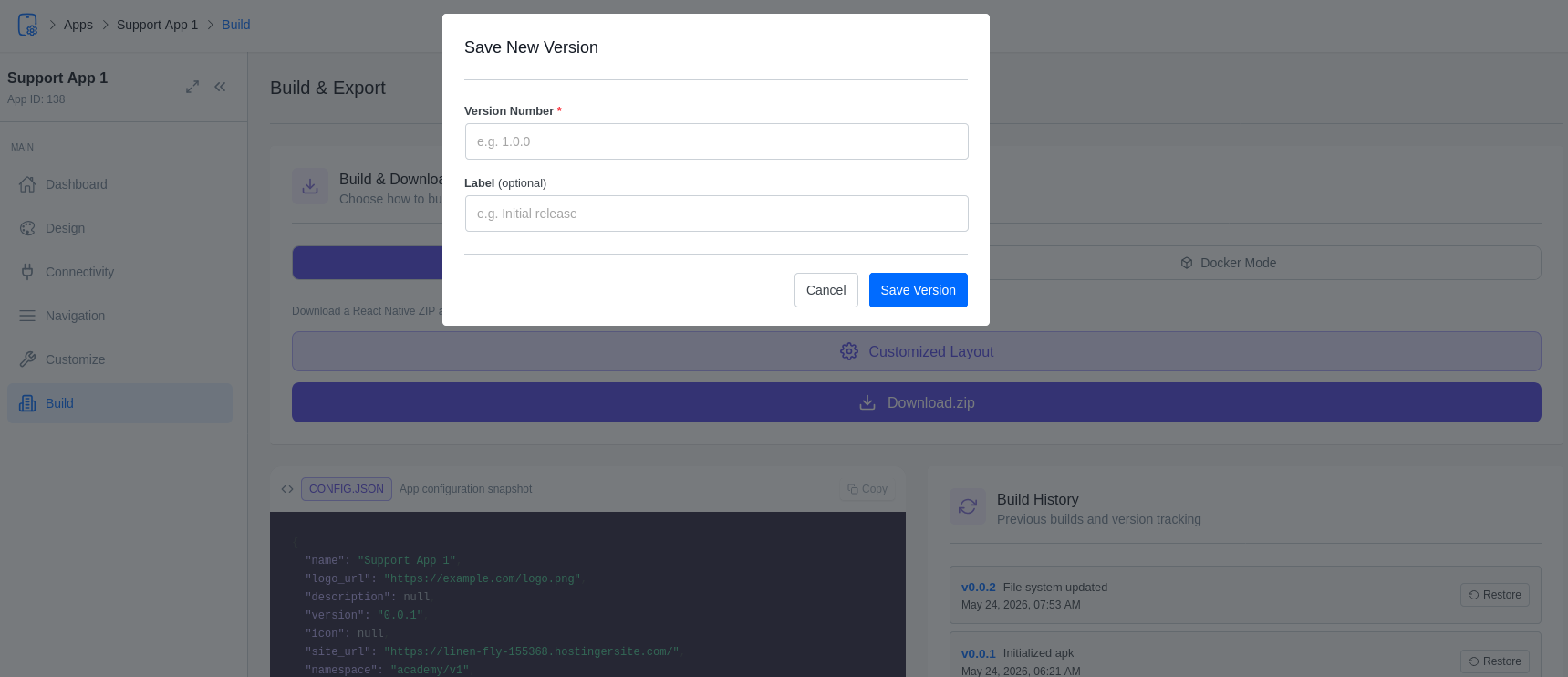1568x677 pixels.
Task: Restore version v0.0.1
Action: pyautogui.click(x=1495, y=661)
